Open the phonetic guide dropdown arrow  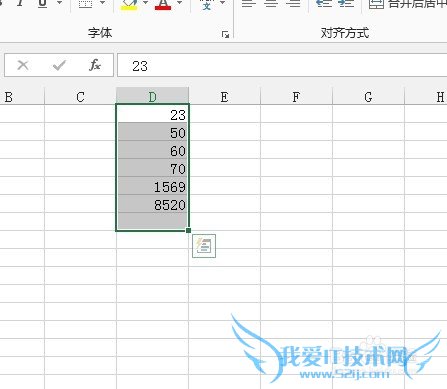click(x=222, y=3)
